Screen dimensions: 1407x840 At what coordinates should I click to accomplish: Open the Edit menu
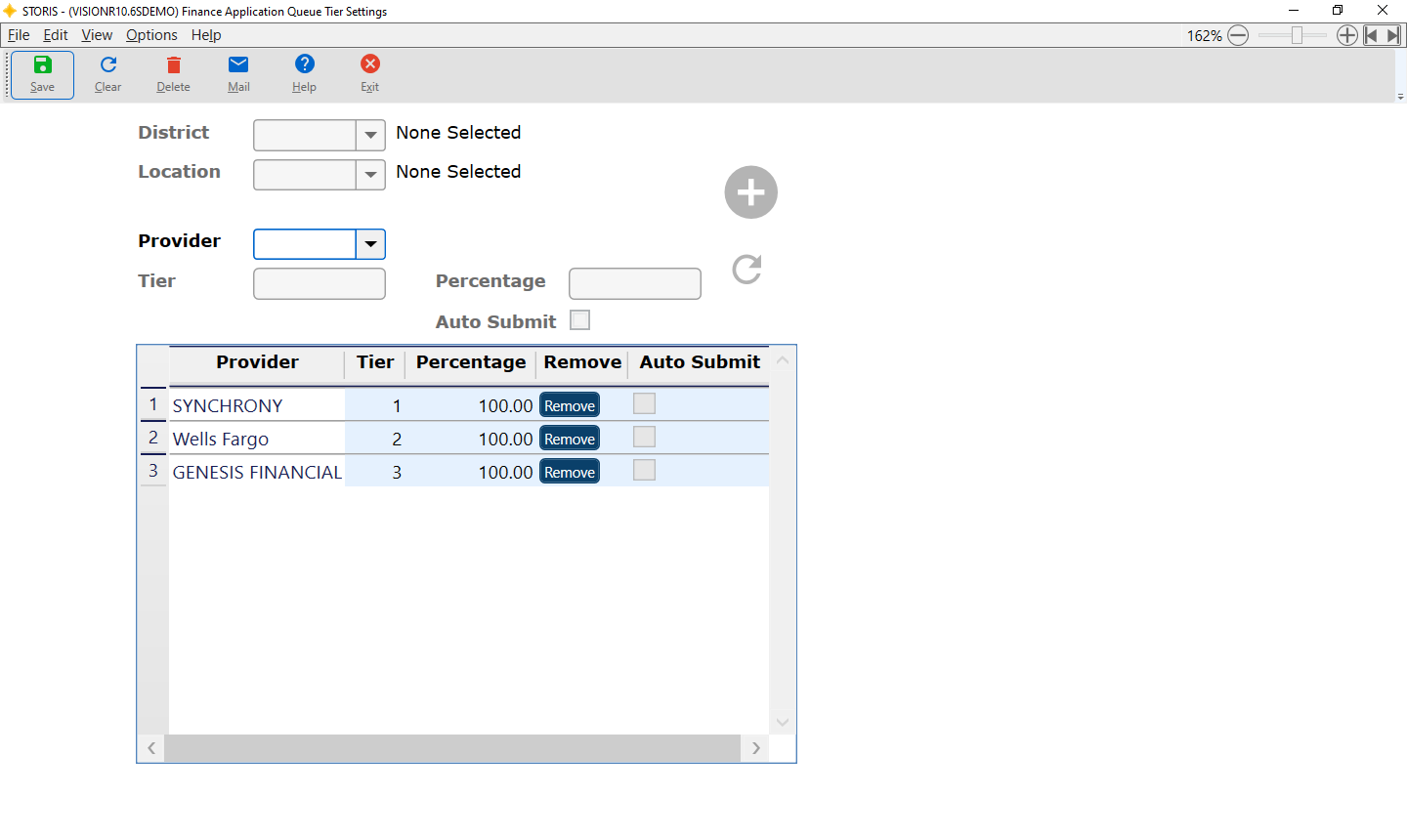pos(56,35)
